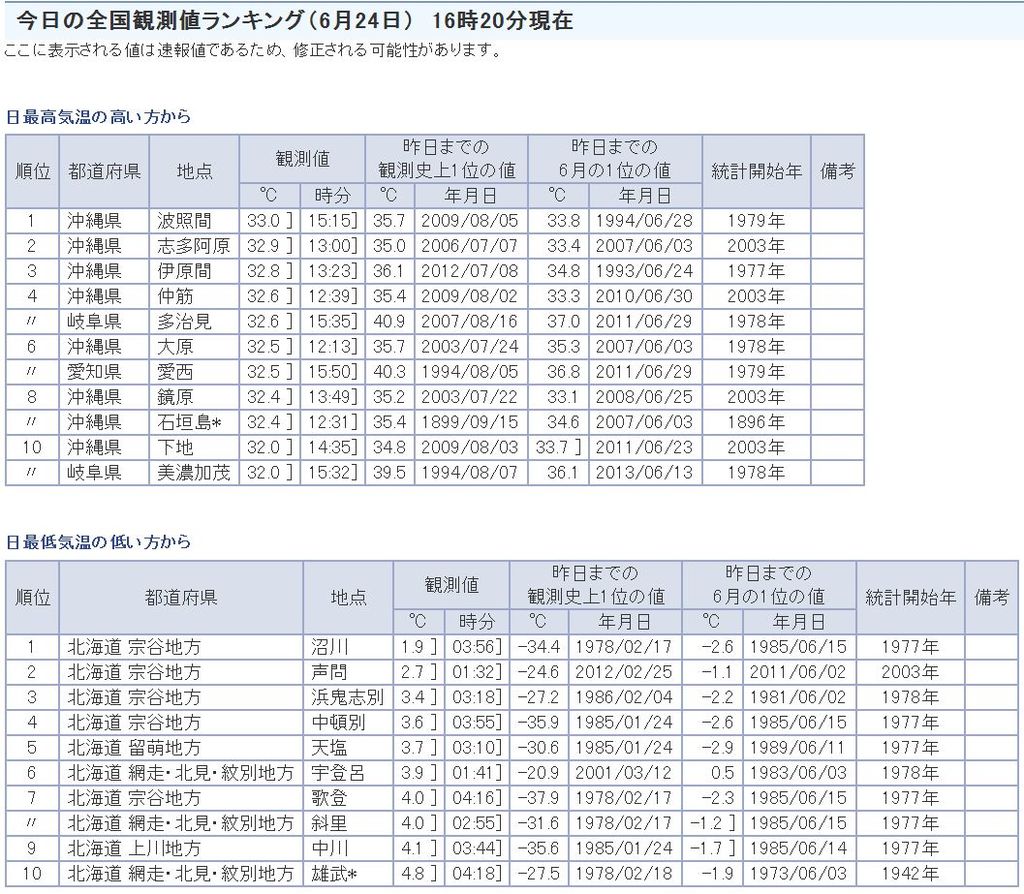This screenshot has height=894, width=1024.
Task: Click 統計開始年 header in high-temperature table
Action: [x=756, y=171]
